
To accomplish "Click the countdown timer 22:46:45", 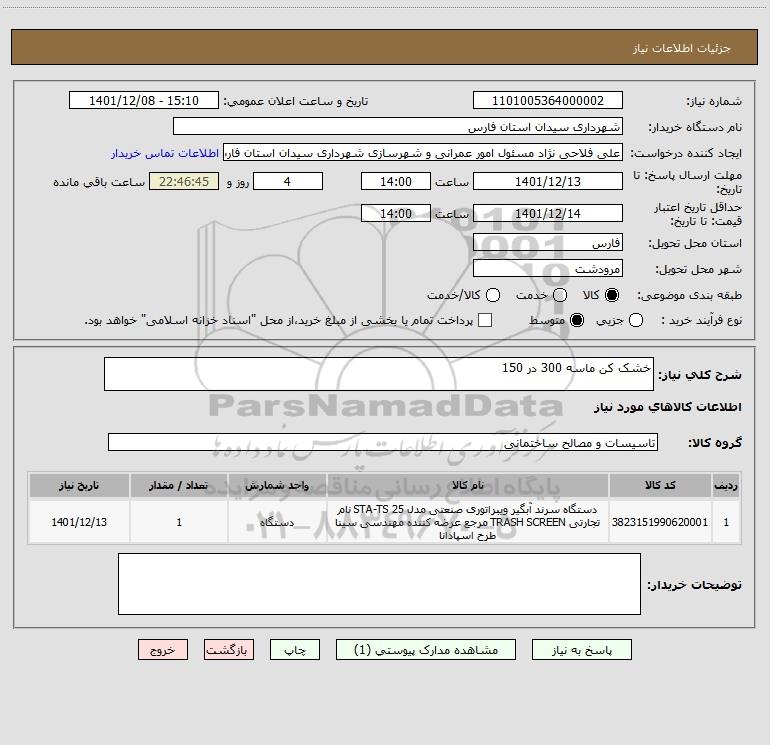I will pyautogui.click(x=184, y=181).
